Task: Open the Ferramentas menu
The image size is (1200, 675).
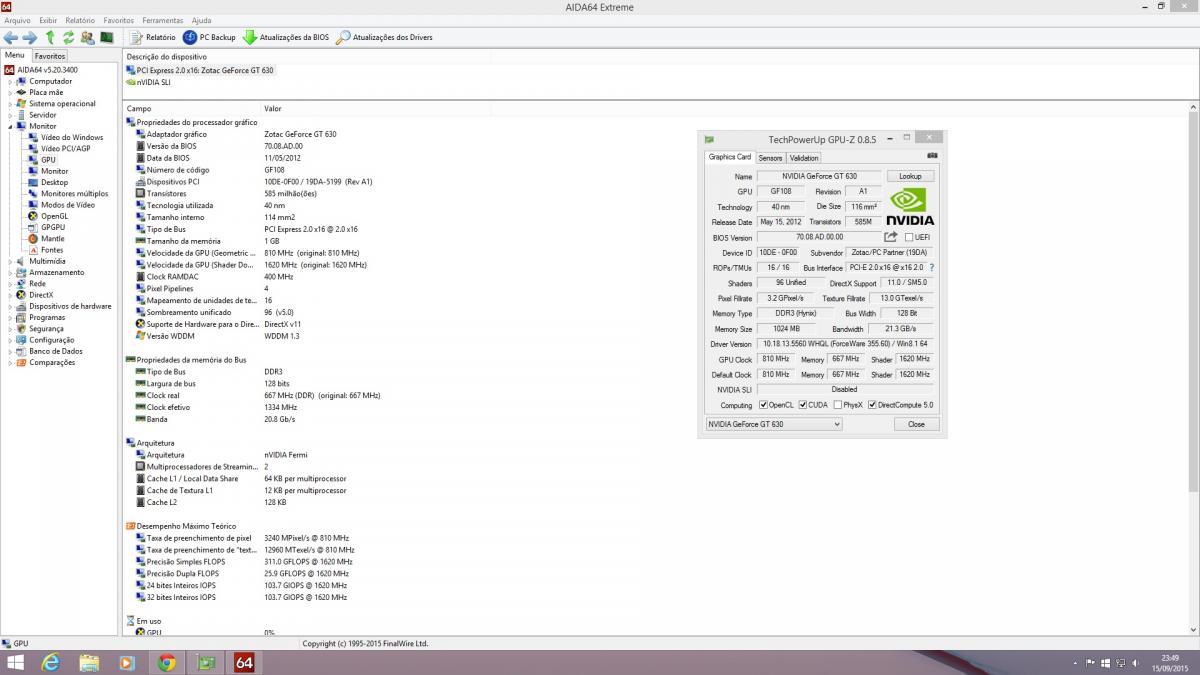Action: [x=163, y=20]
